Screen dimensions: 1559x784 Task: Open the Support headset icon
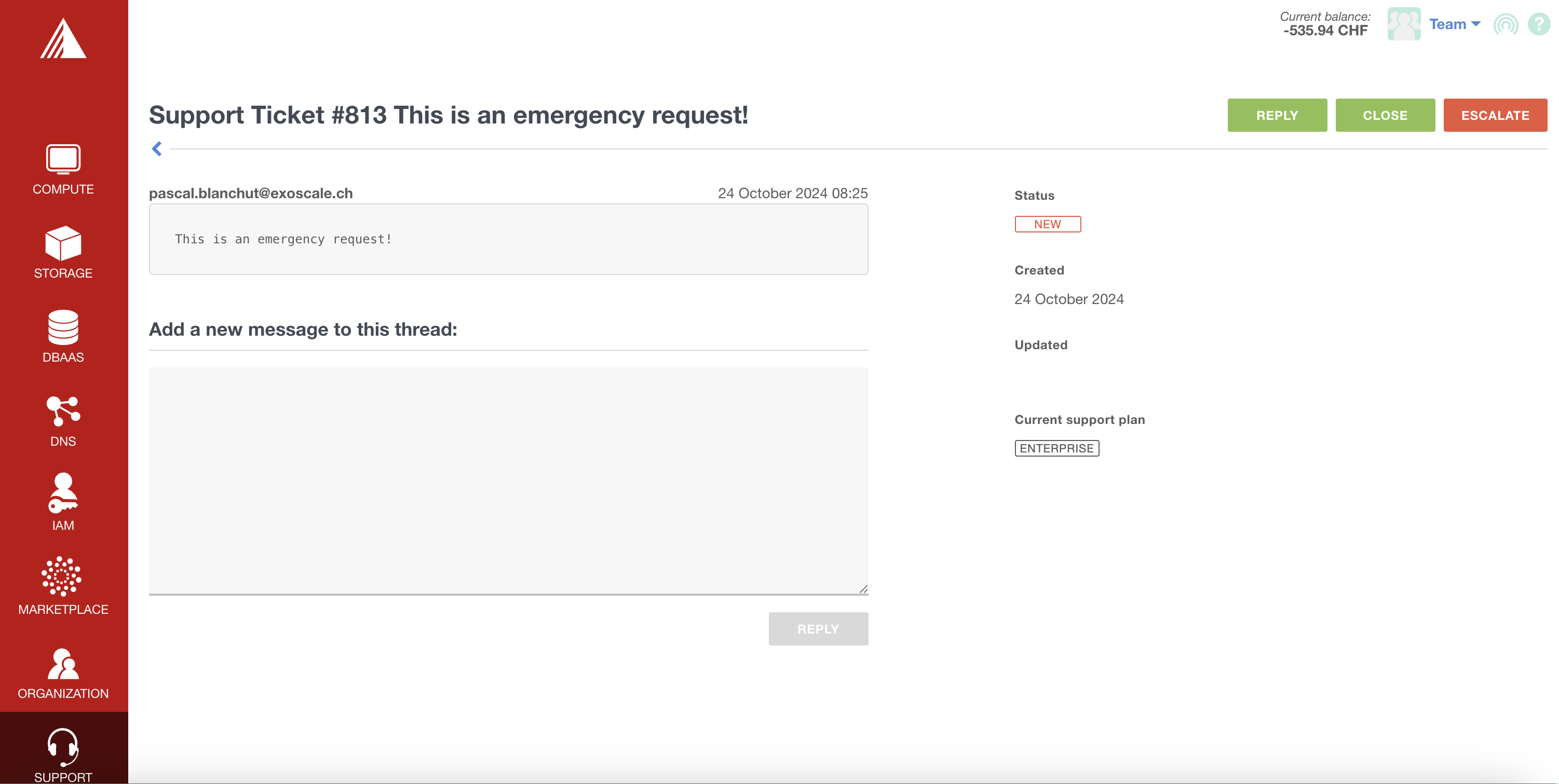[x=63, y=747]
